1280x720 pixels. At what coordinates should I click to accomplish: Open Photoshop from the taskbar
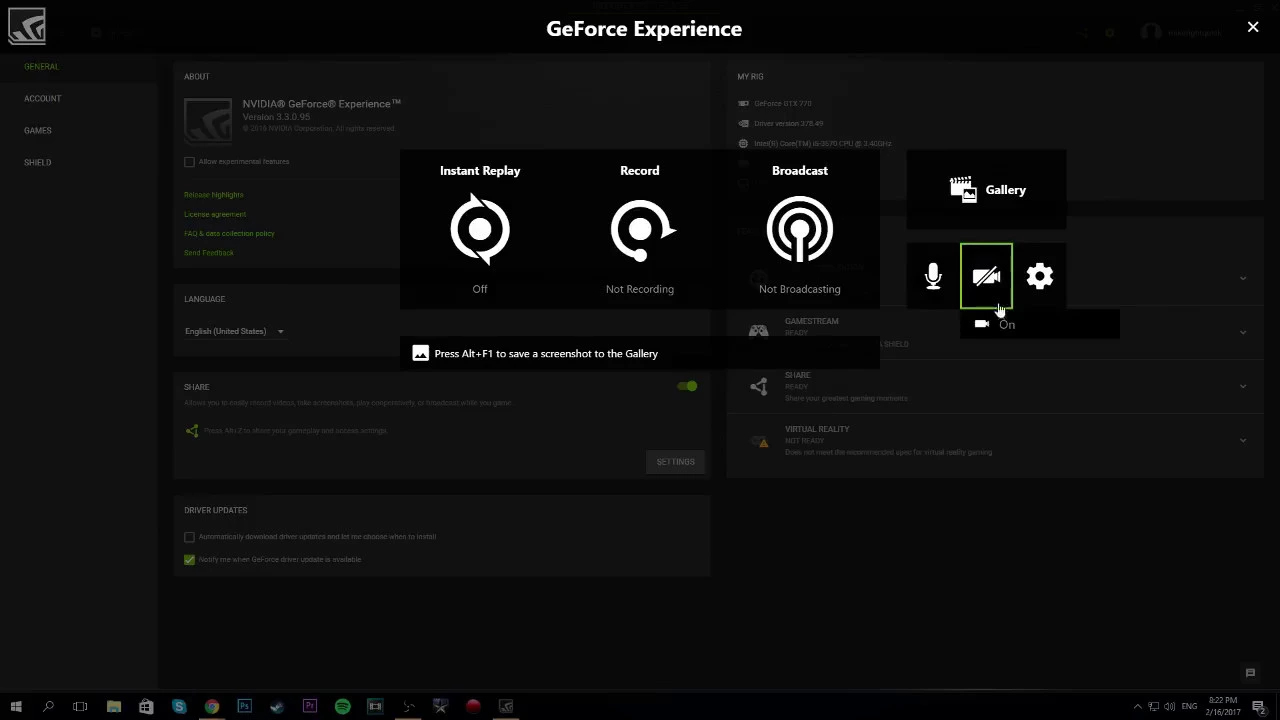pos(244,706)
